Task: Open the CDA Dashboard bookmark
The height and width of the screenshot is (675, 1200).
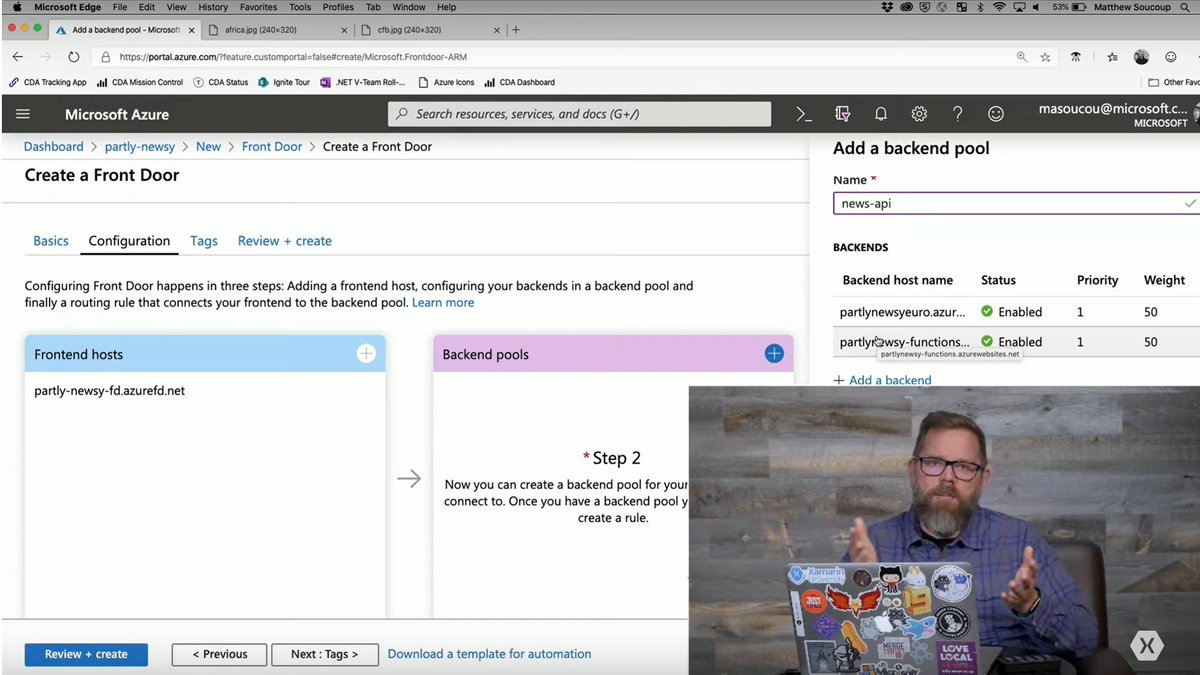Action: [519, 82]
